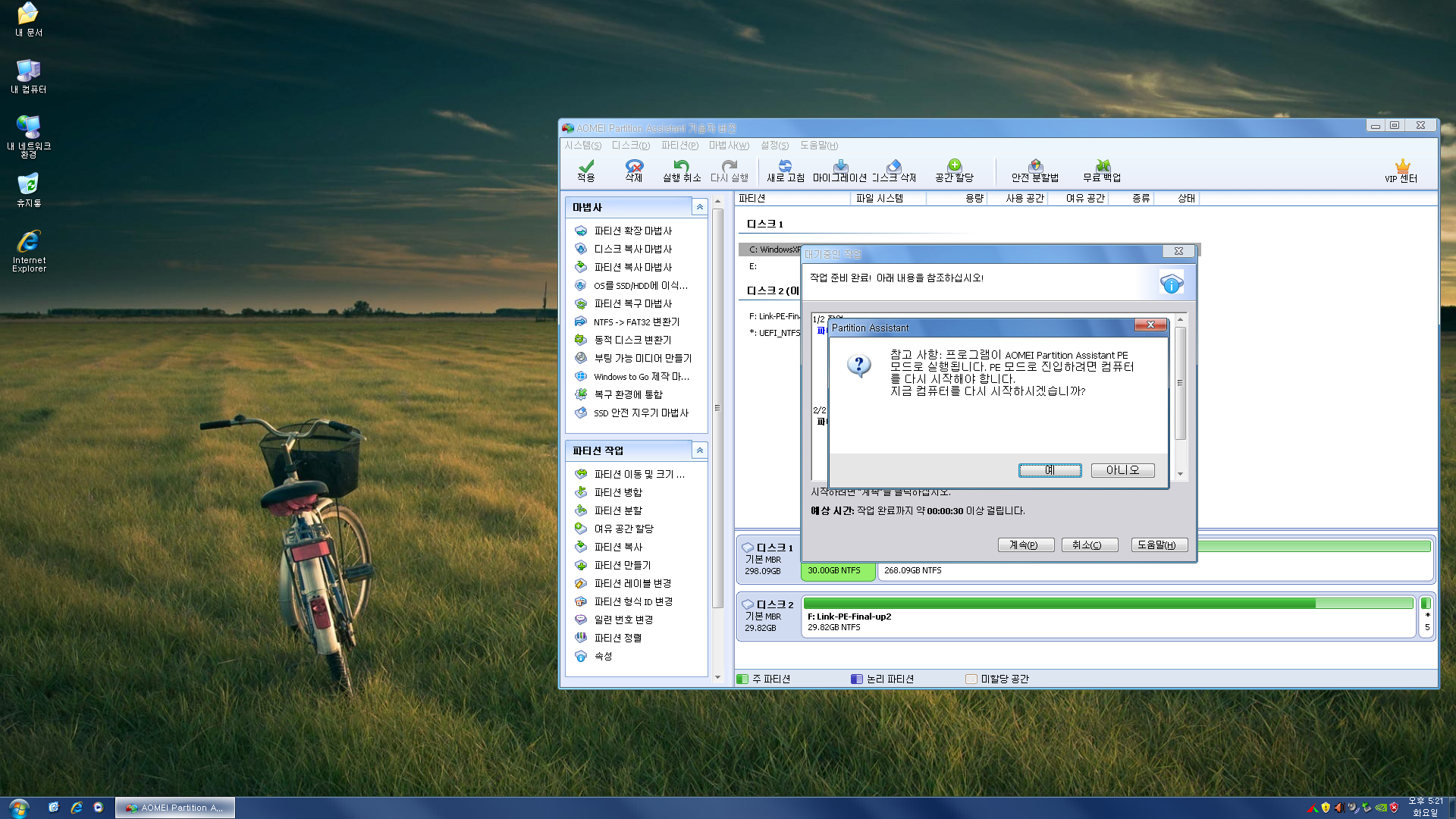Click 계속(P) in pending operations dialog
This screenshot has width=1456, height=819.
1025,544
